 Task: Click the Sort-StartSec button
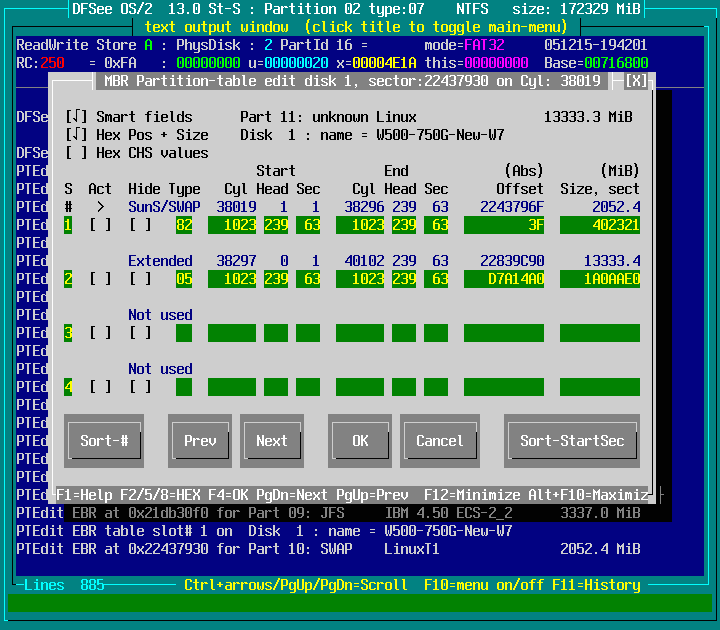pyautogui.click(x=572, y=440)
